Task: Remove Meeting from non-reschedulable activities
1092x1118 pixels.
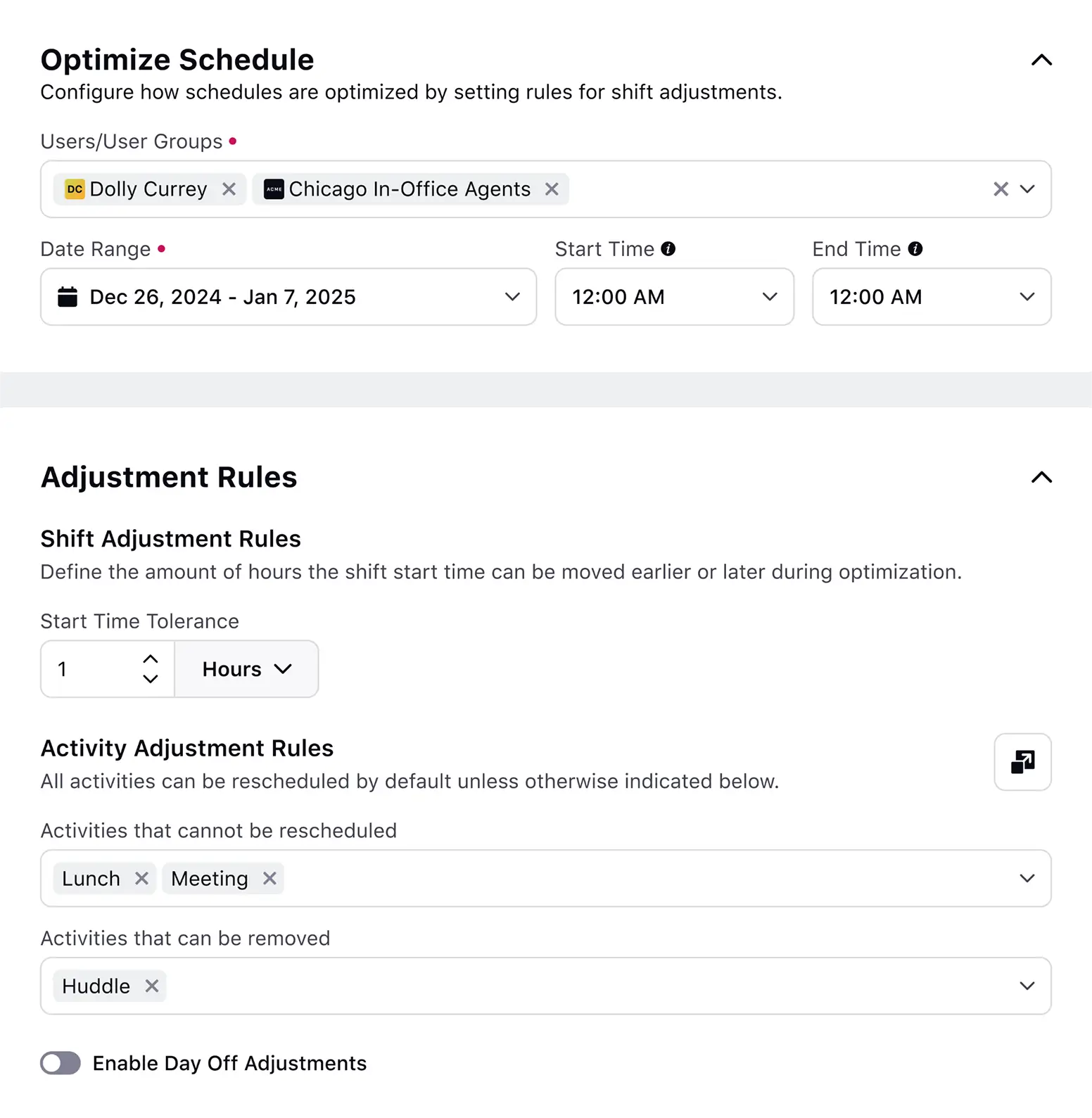Action: pyautogui.click(x=269, y=879)
